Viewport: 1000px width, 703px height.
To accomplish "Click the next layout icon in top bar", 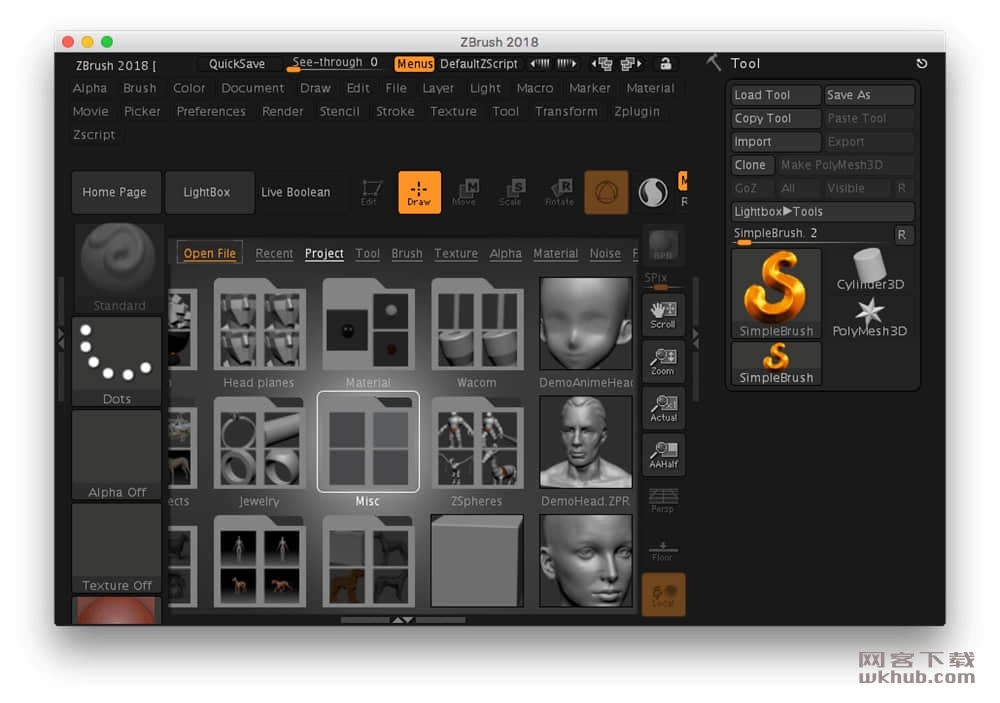I will (x=631, y=63).
